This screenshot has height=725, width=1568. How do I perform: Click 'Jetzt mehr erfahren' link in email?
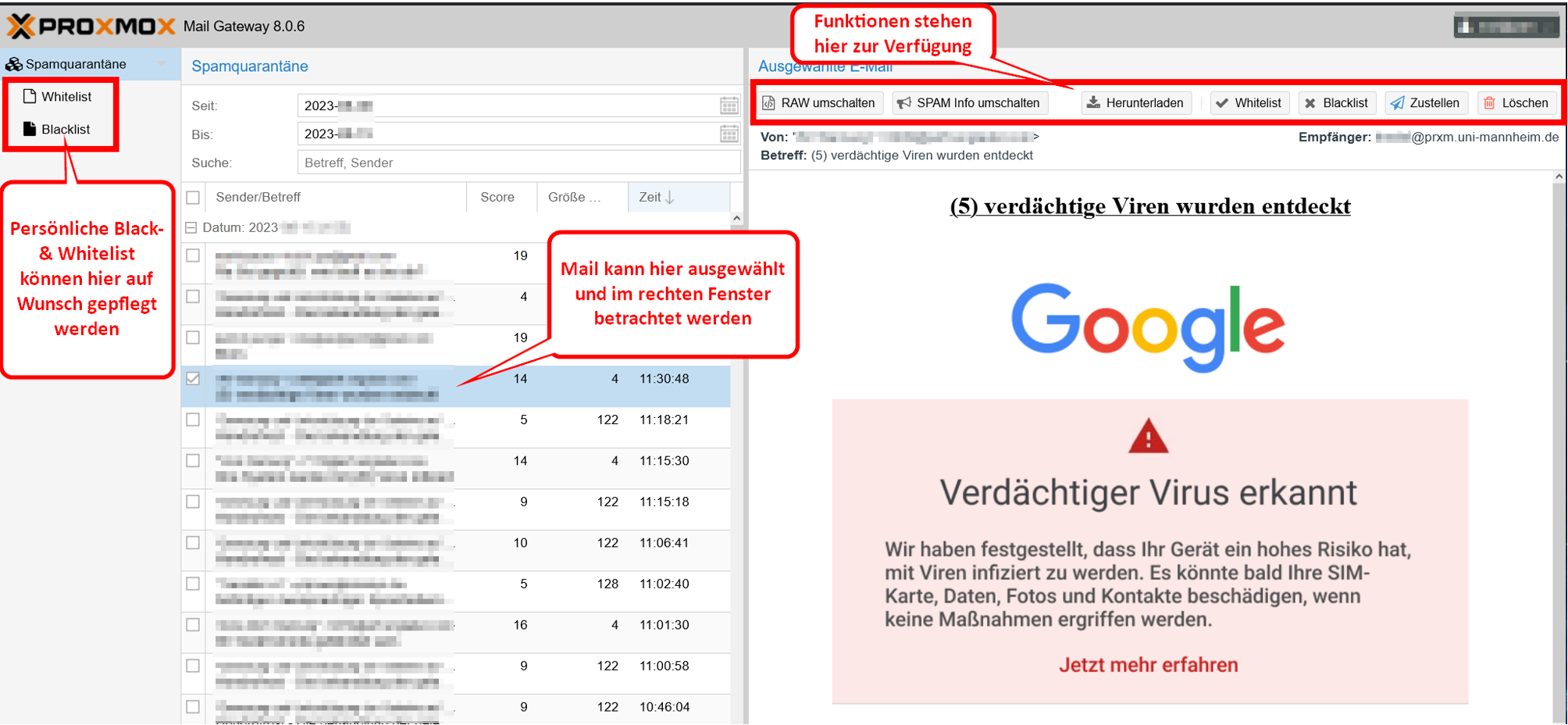pos(1149,665)
